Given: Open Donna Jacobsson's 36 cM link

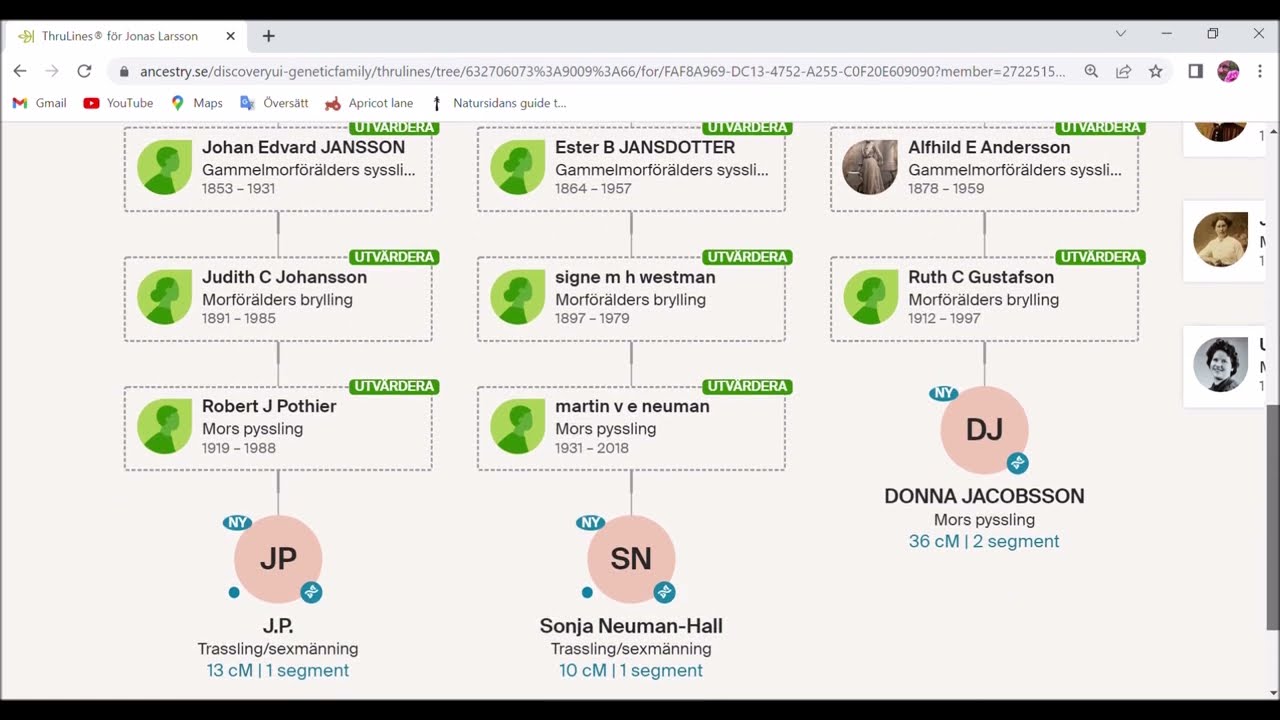Looking at the screenshot, I should (984, 541).
